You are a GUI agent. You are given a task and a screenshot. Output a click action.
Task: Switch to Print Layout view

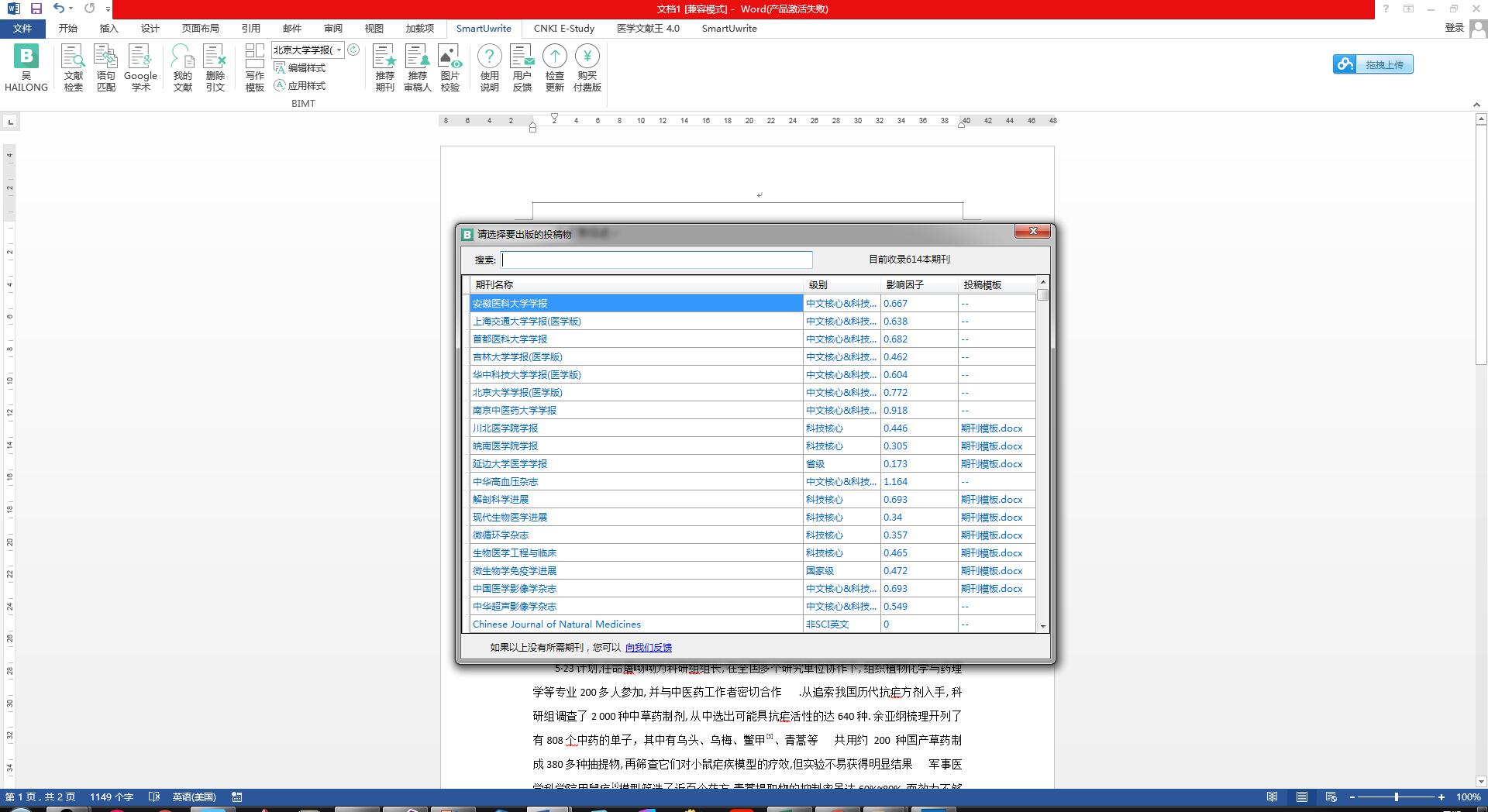coord(1302,797)
